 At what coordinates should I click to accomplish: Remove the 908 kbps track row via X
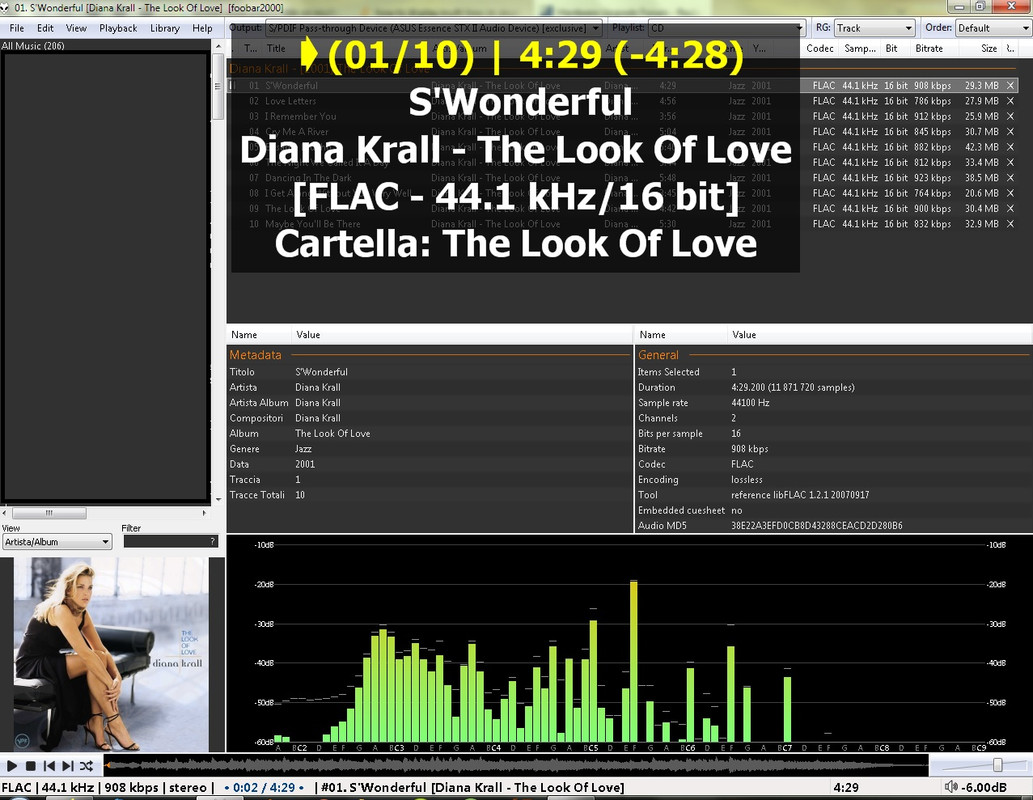1010,86
